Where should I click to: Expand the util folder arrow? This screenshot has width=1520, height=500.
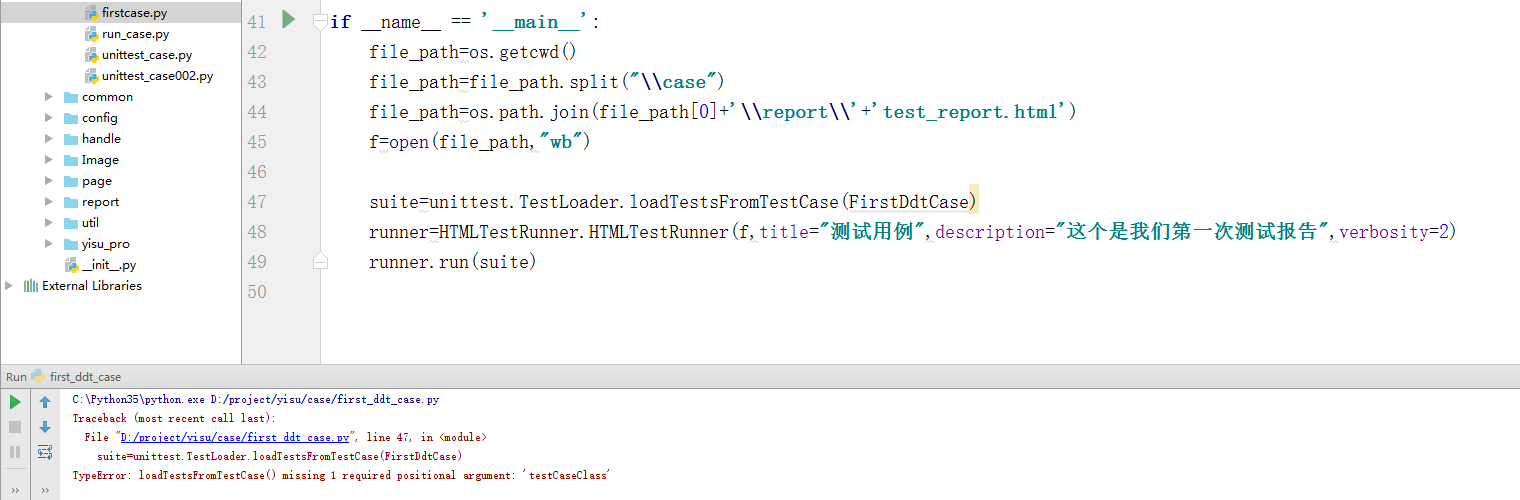coord(49,223)
